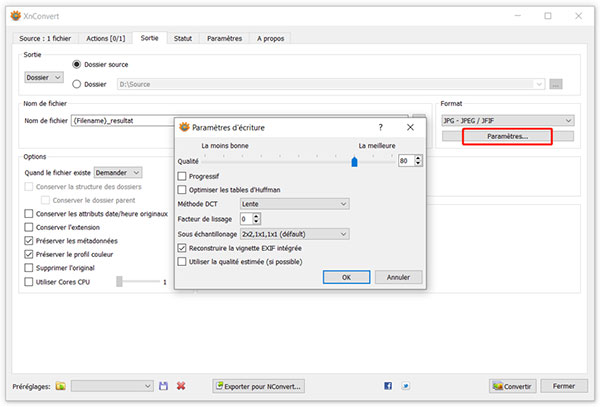Check Utiliser la qualité estimée option
The height and width of the screenshot is (407, 600).
click(x=182, y=262)
